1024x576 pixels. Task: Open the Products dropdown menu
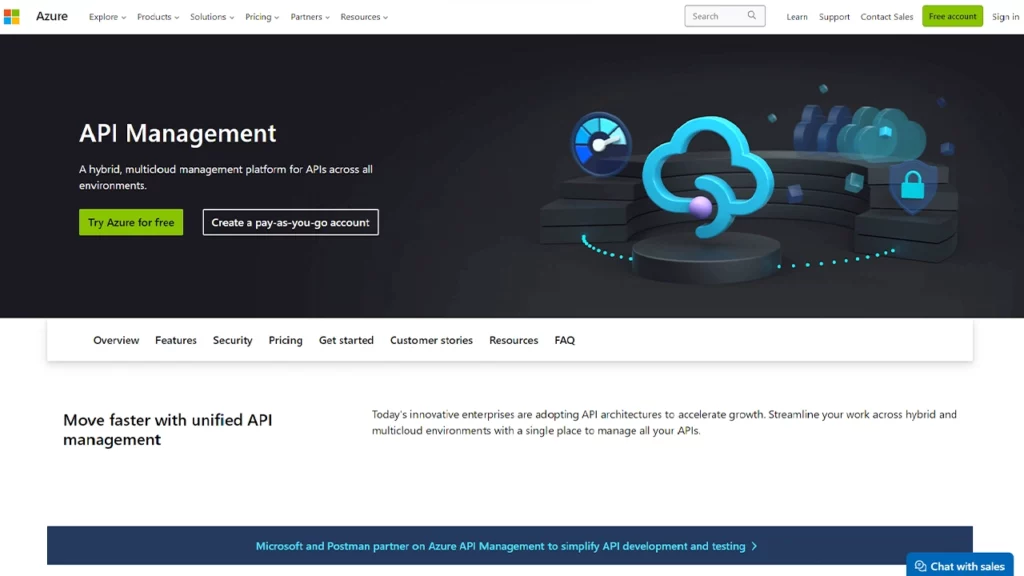pos(158,17)
